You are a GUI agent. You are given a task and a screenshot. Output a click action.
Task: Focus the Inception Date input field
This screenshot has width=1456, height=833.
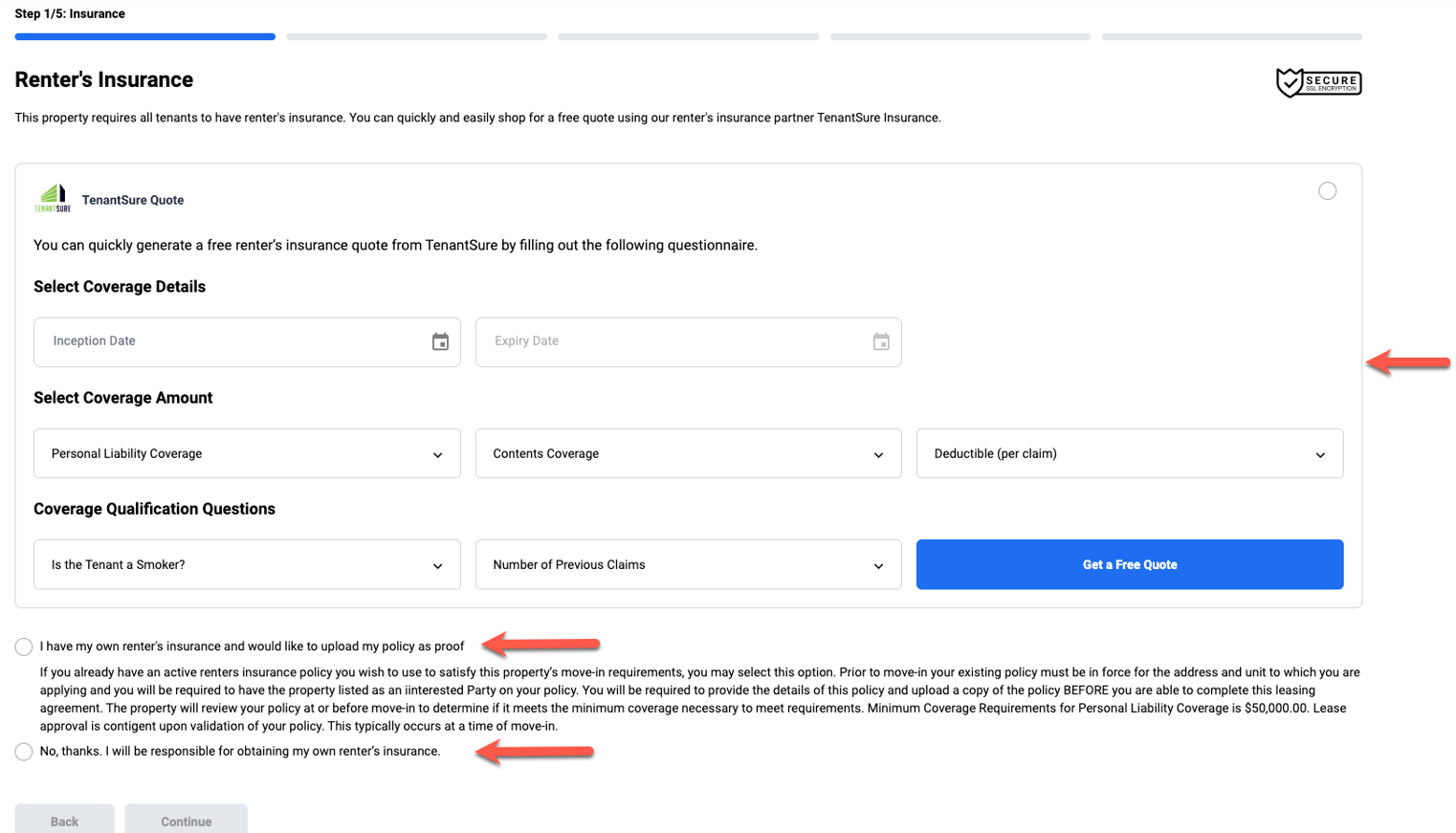[247, 342]
